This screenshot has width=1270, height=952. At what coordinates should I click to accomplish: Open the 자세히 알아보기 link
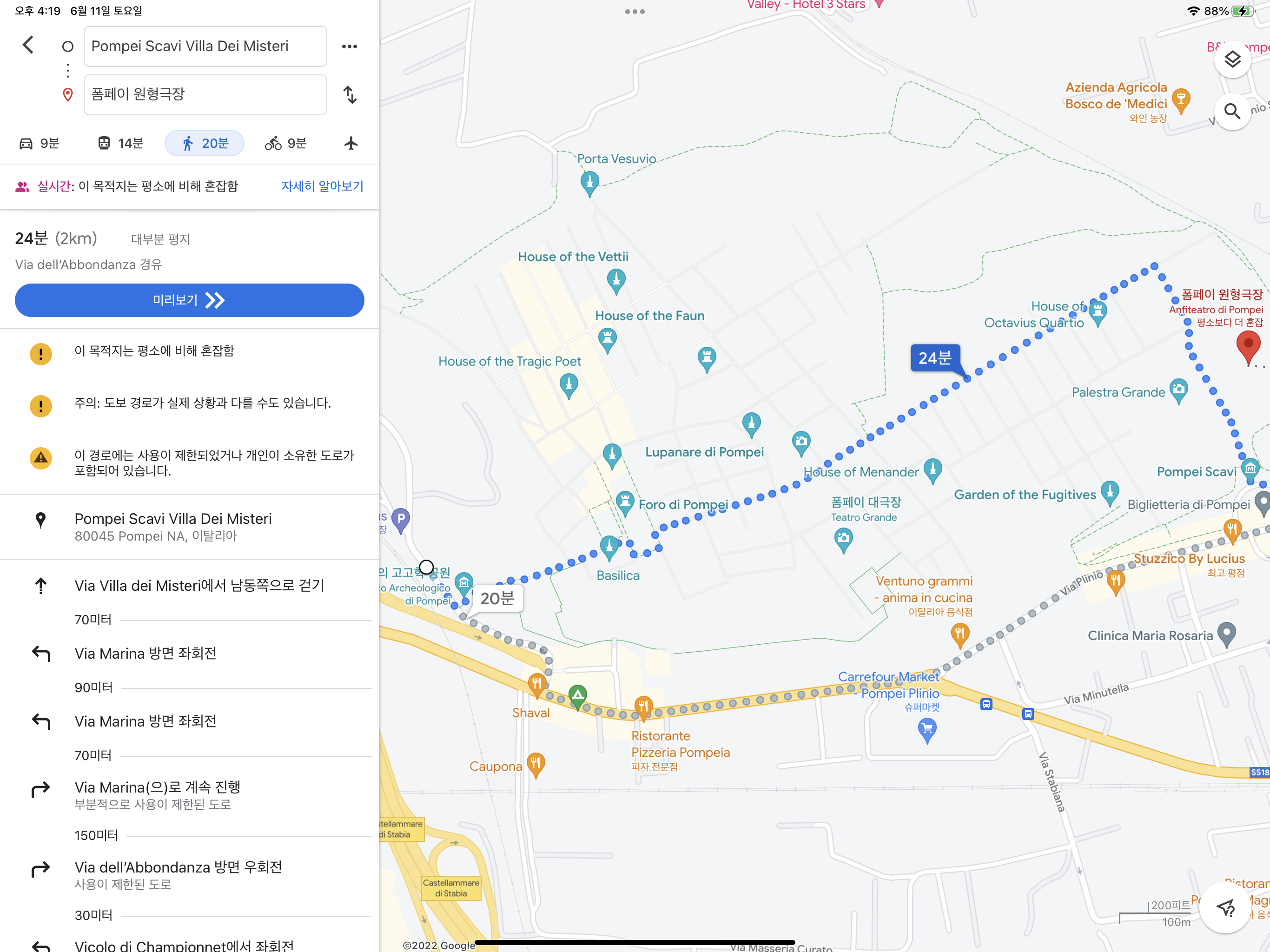tap(322, 186)
